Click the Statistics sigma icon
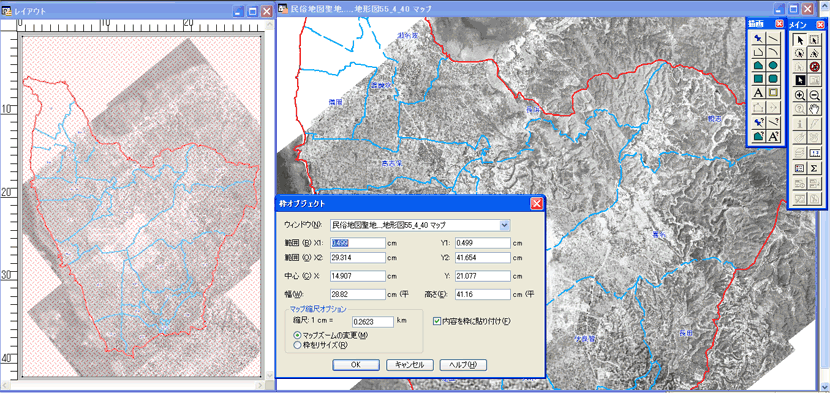 click(x=815, y=168)
